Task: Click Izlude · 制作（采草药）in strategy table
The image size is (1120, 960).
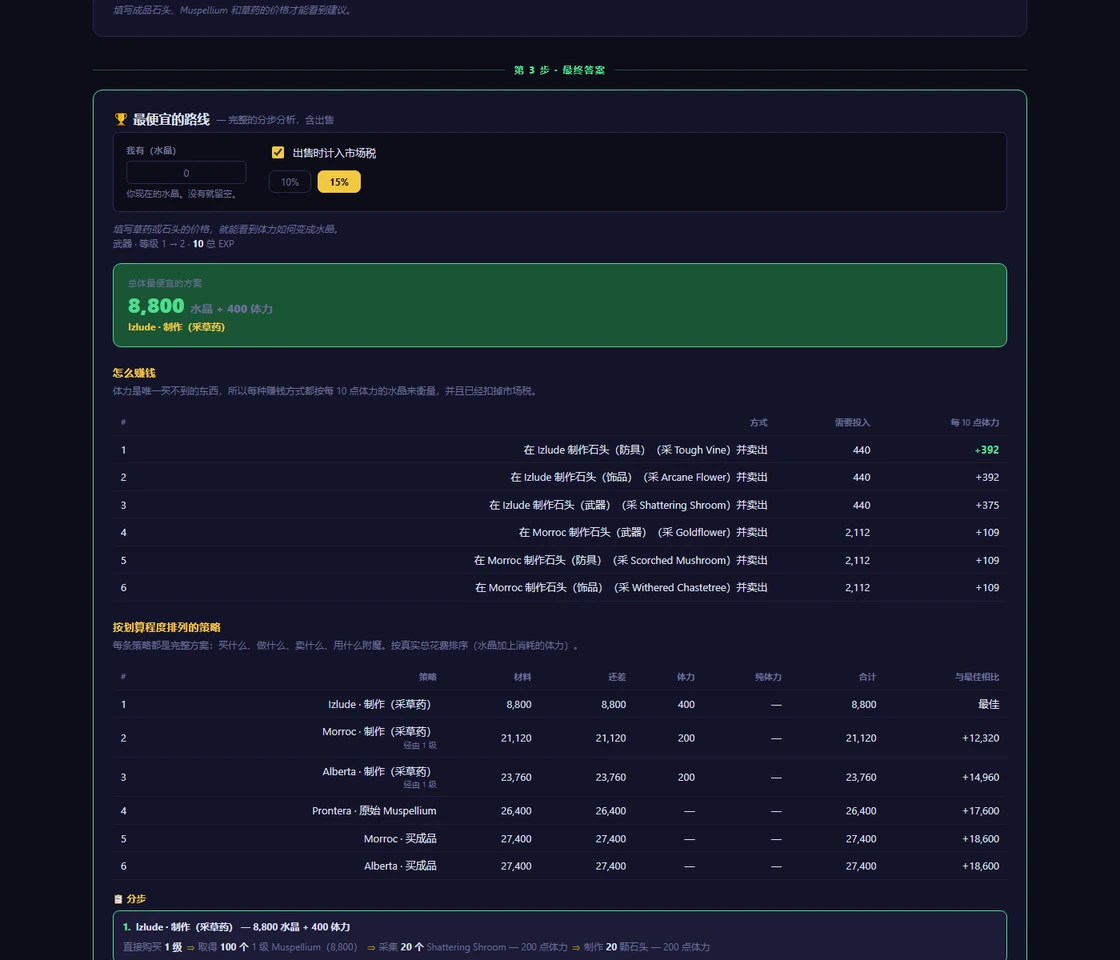Action: click(x=379, y=704)
